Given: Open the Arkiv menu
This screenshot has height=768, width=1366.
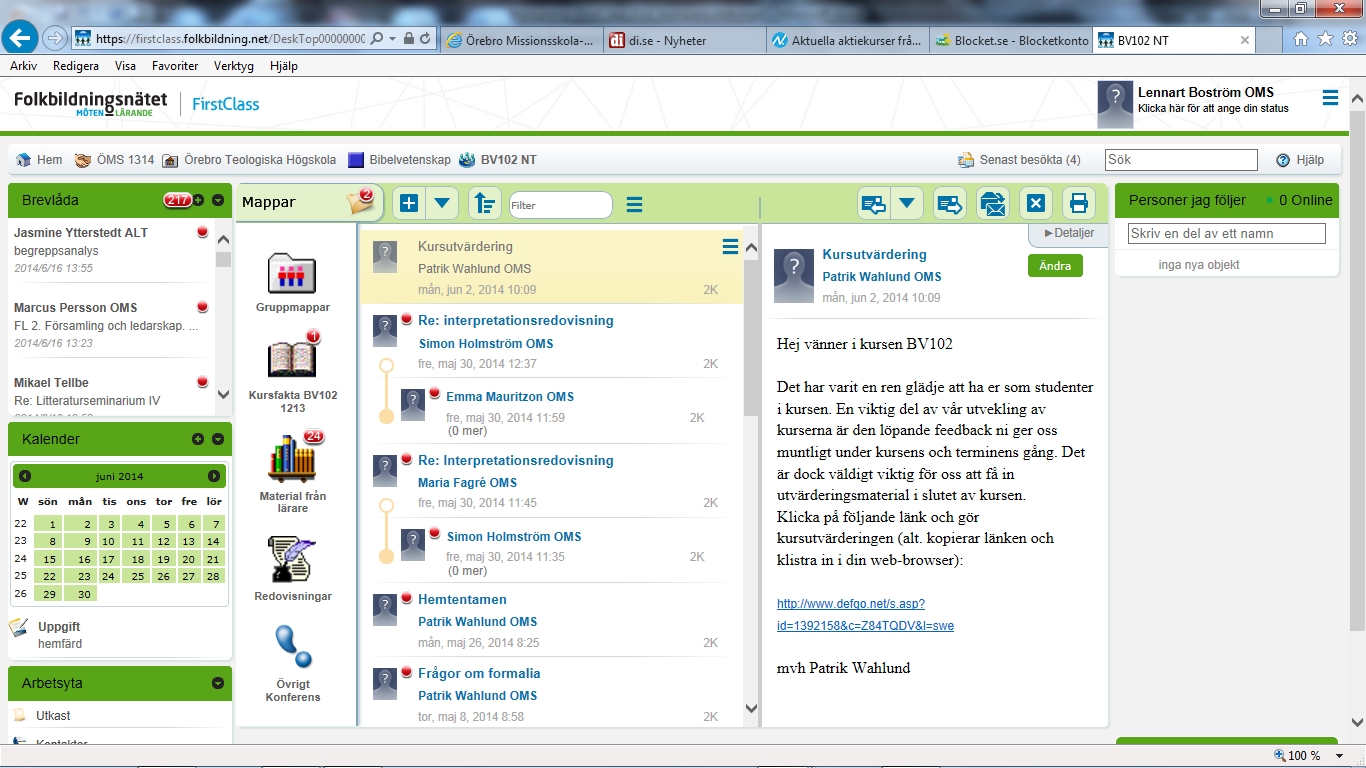Looking at the screenshot, I should [23, 66].
